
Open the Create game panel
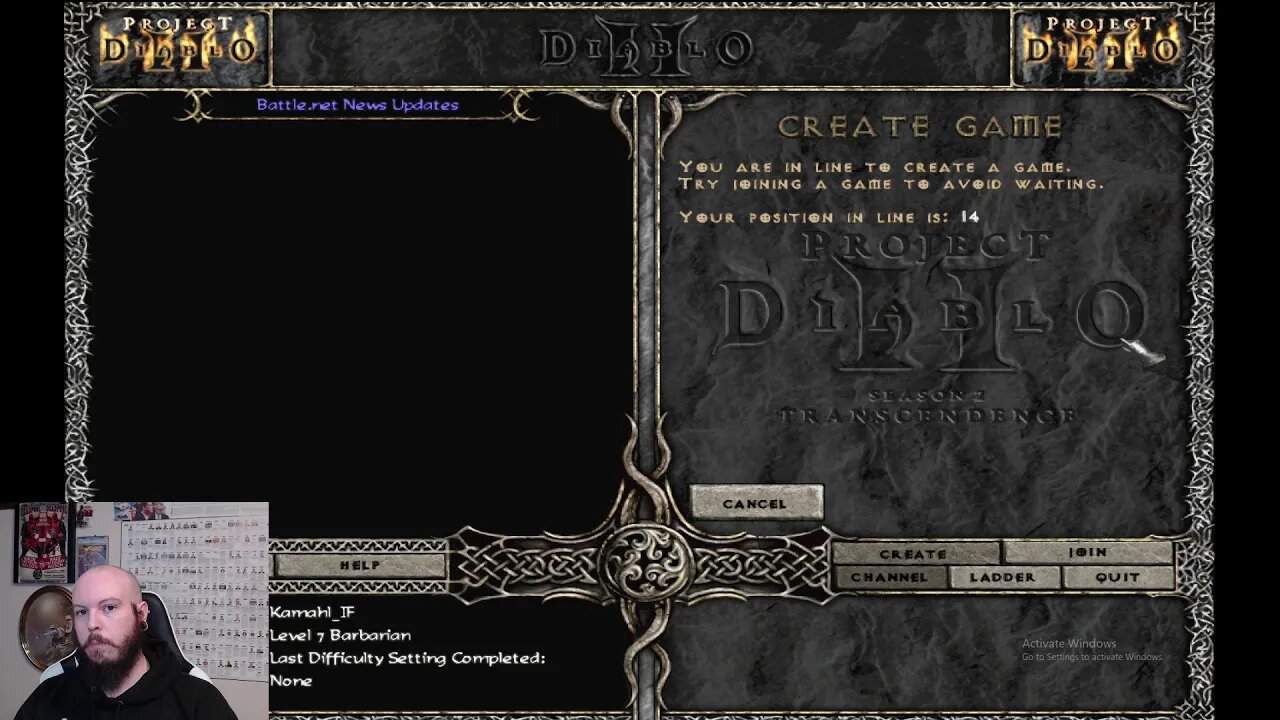pyautogui.click(x=914, y=553)
